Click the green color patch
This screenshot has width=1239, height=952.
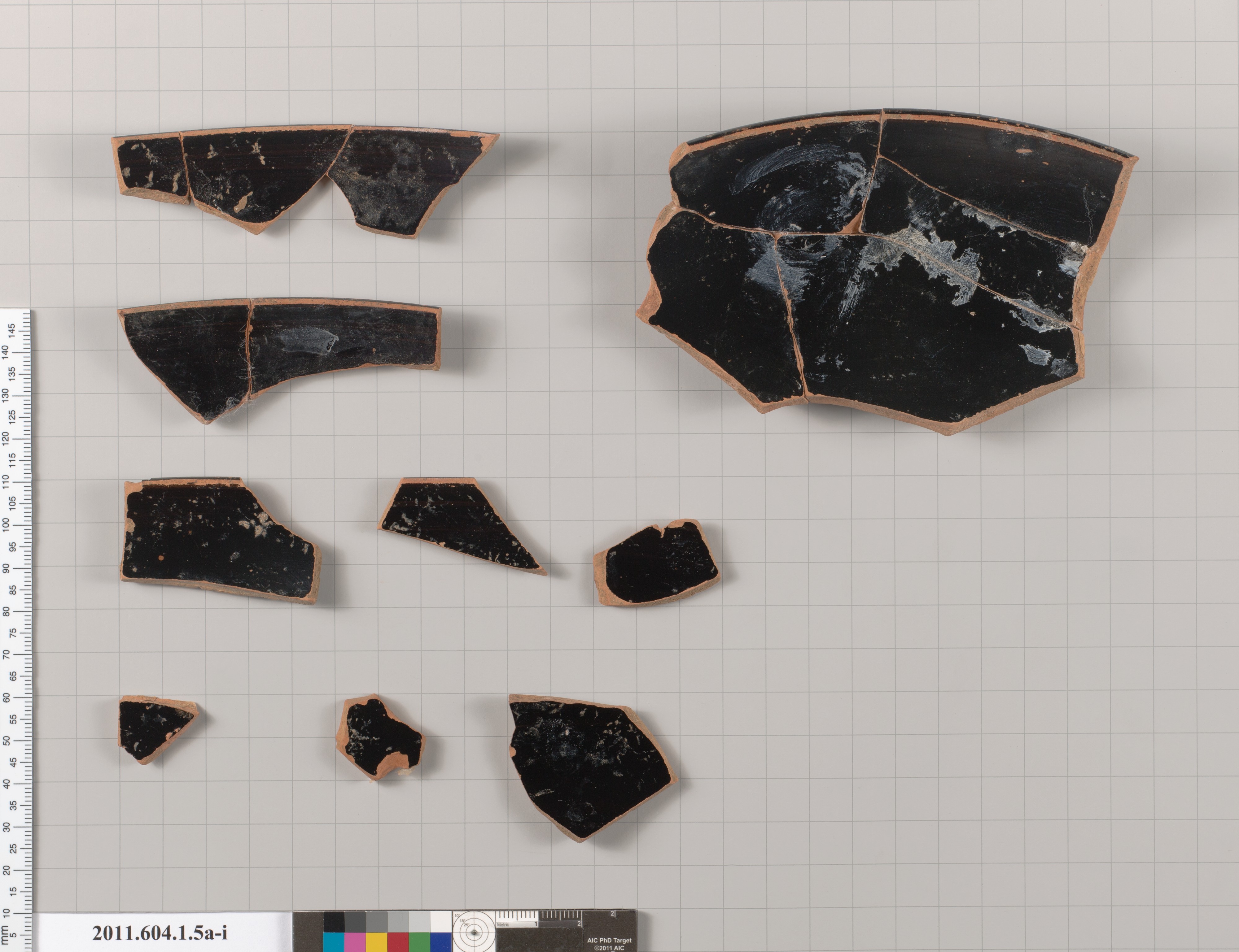pyautogui.click(x=419, y=942)
